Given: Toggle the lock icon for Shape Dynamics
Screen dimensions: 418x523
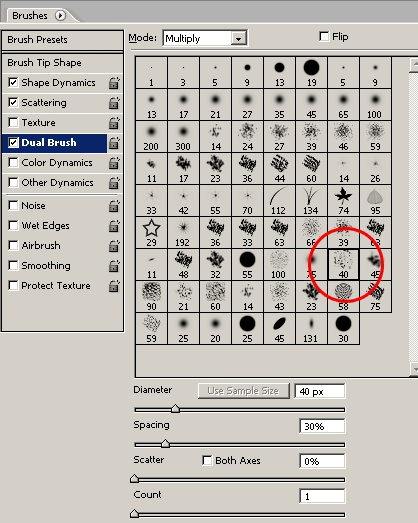Looking at the screenshot, I should click(x=114, y=83).
